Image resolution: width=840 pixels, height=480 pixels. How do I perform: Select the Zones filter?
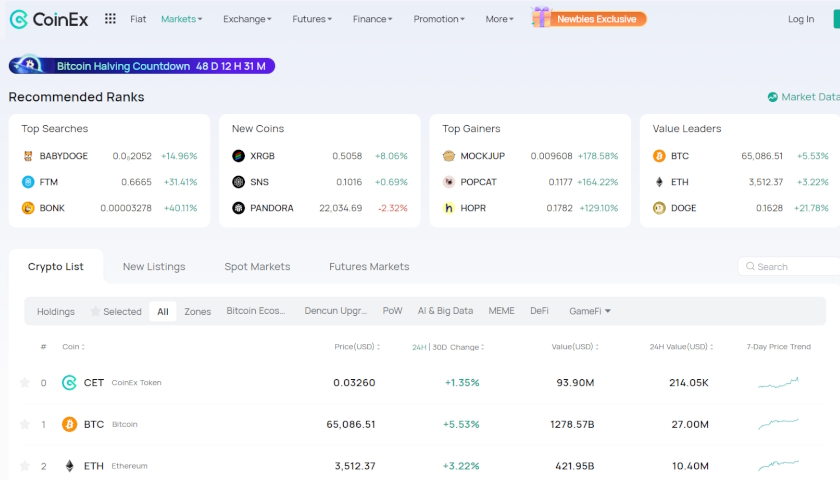click(x=198, y=311)
